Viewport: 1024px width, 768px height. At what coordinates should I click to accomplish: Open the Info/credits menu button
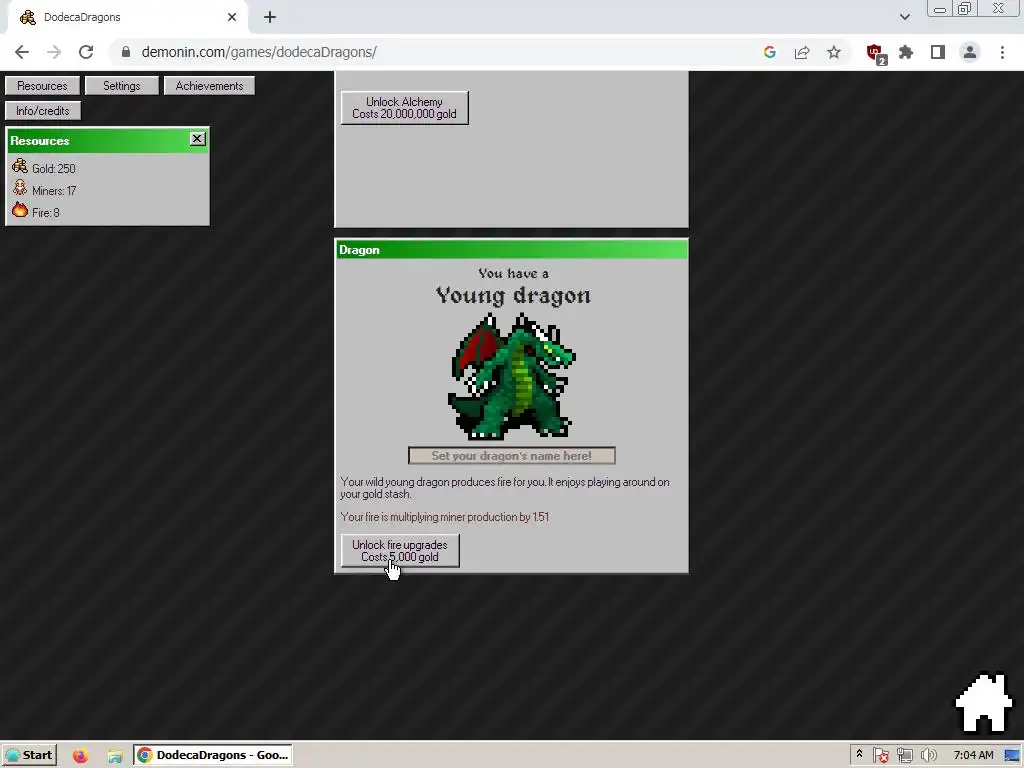42,110
